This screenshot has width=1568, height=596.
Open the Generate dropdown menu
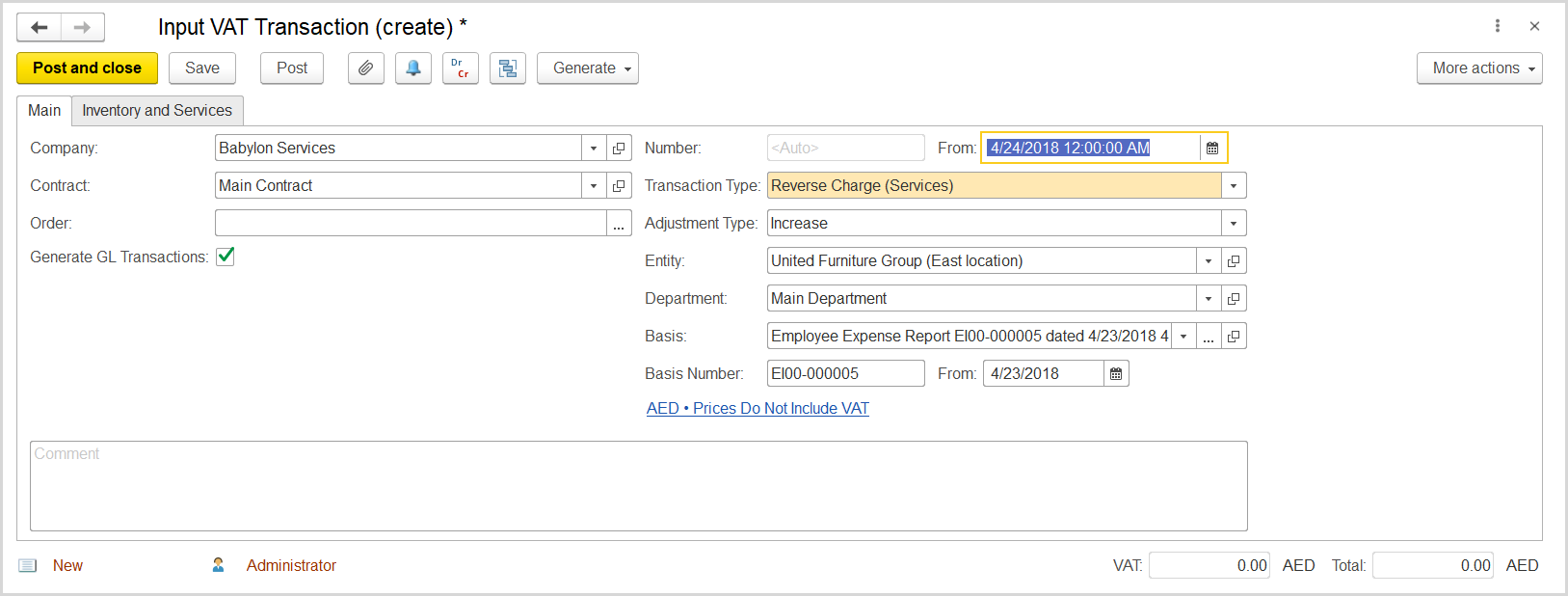(x=588, y=68)
